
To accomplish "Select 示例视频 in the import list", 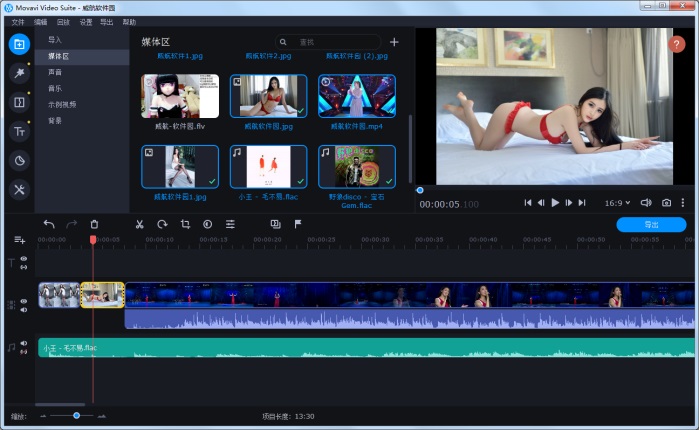I will coord(61,104).
